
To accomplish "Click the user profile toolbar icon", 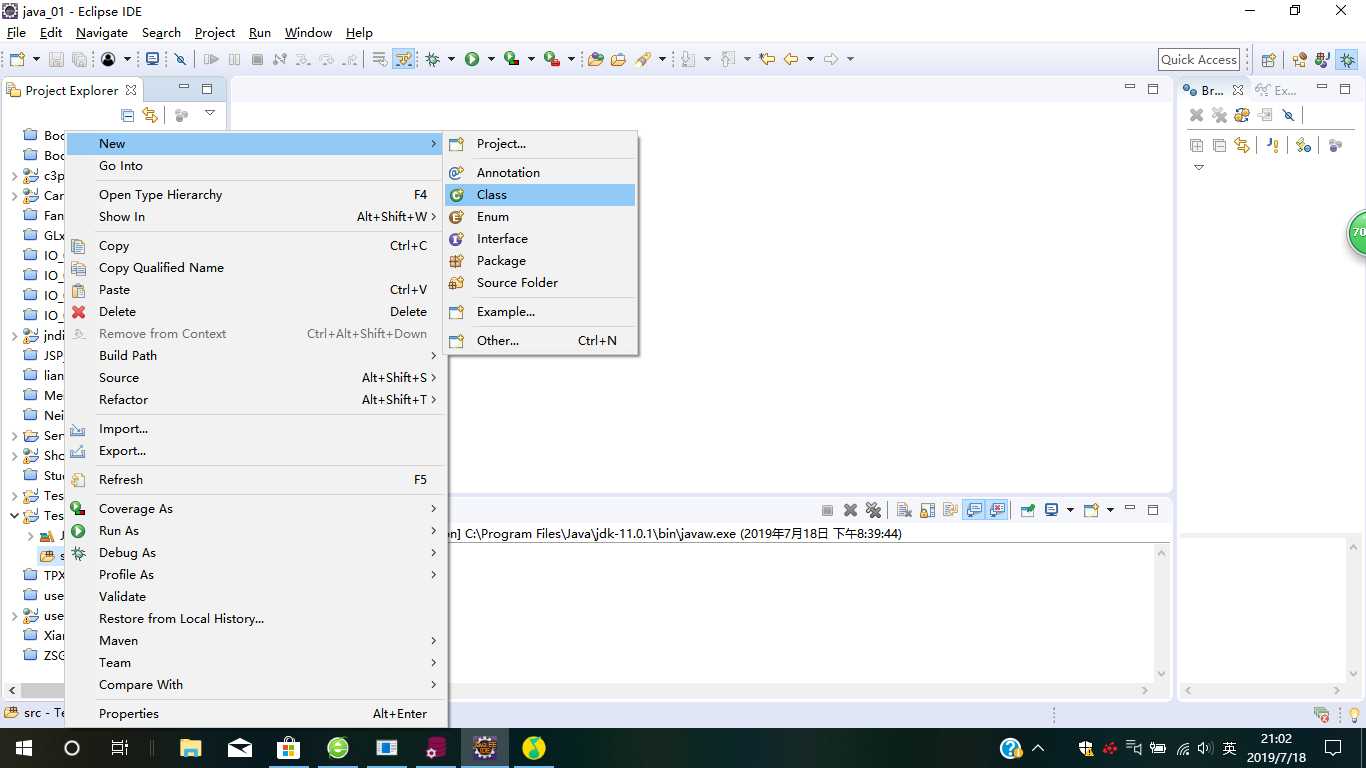I will click(108, 59).
